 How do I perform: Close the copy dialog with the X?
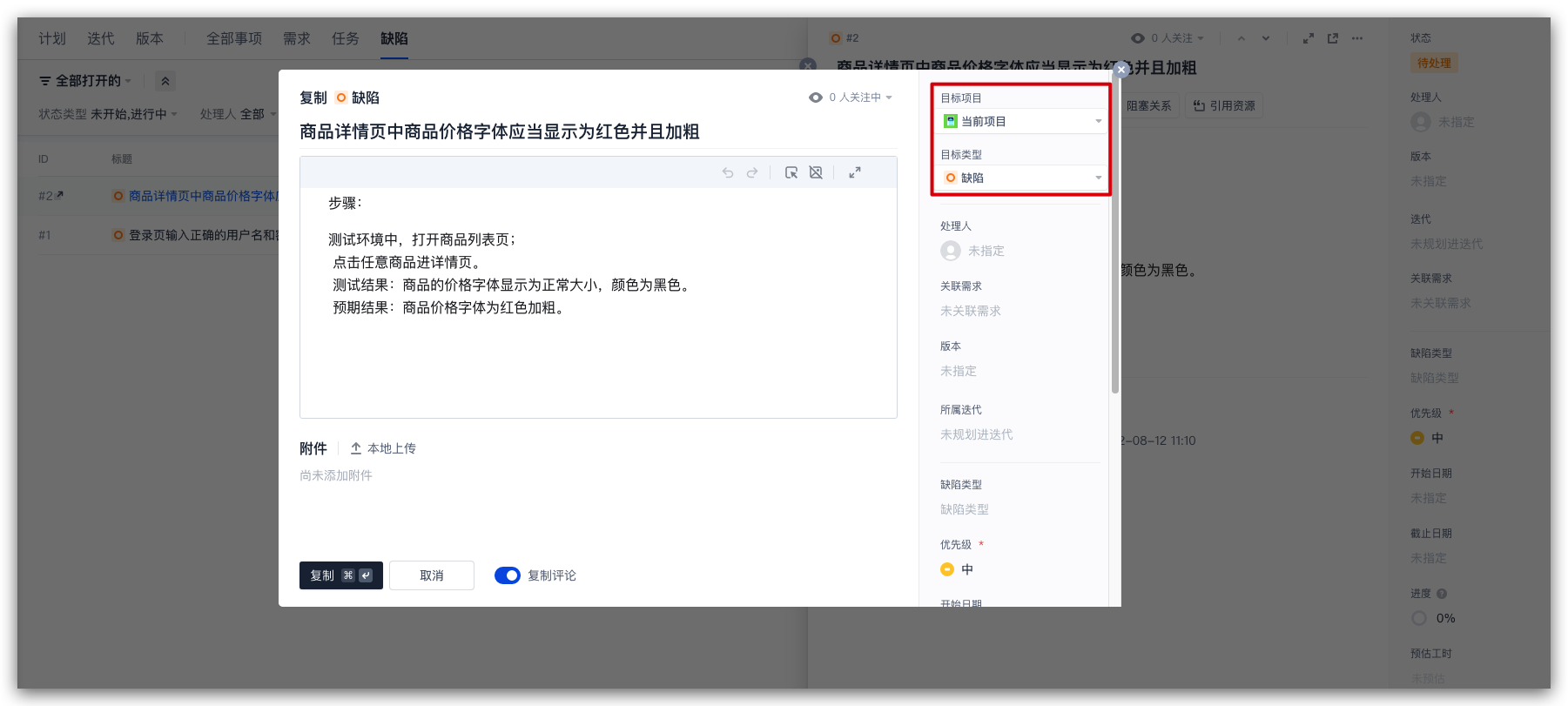[1121, 70]
